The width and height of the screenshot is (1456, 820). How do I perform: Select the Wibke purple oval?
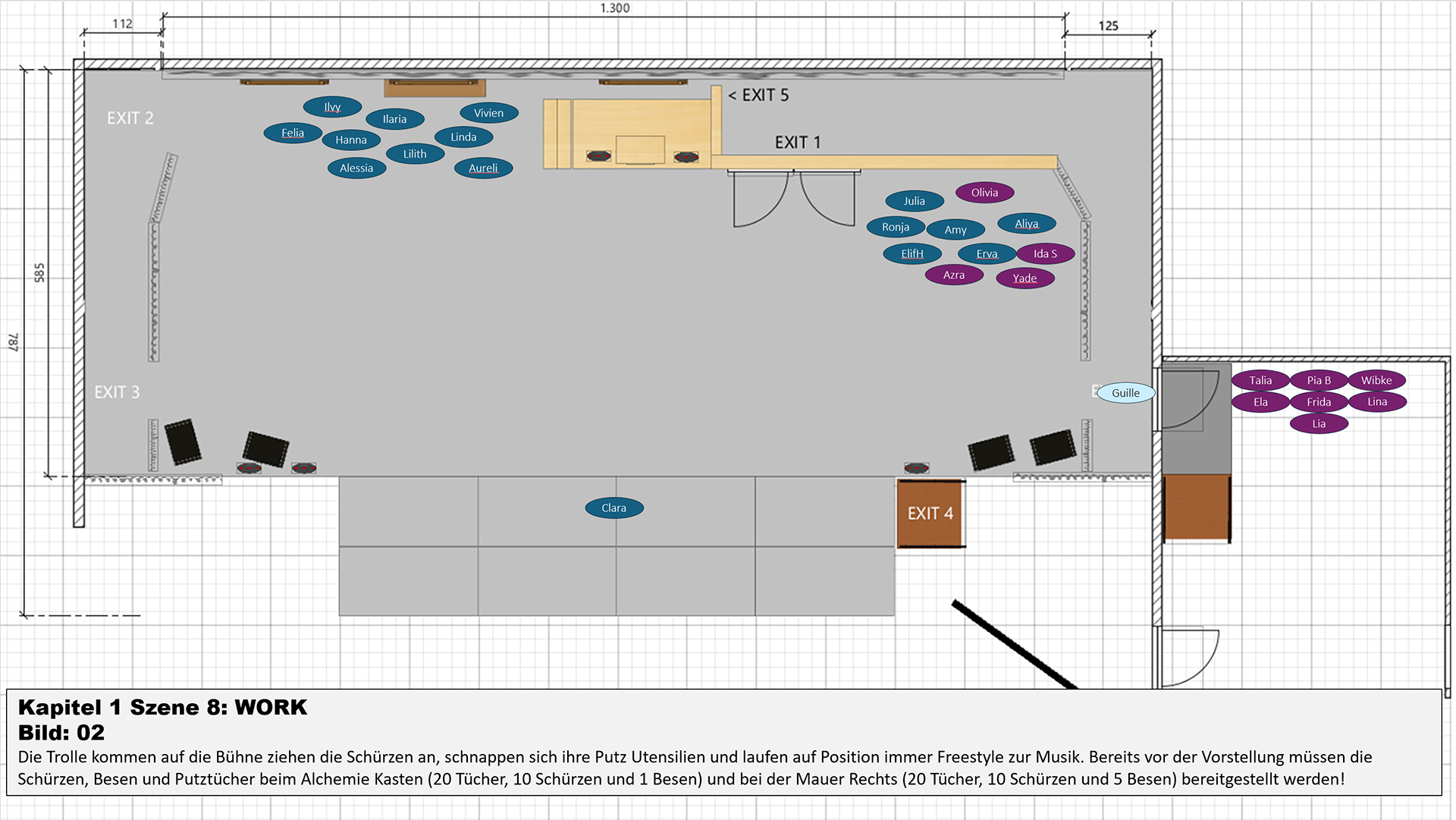tap(1376, 381)
